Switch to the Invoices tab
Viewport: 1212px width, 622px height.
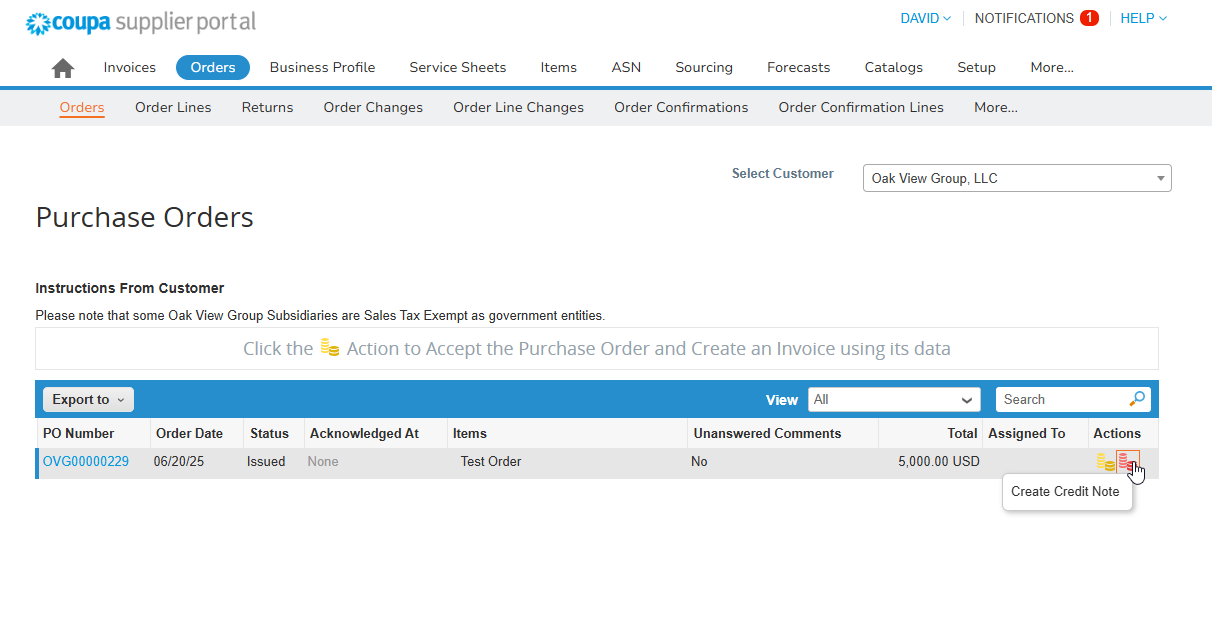coord(130,68)
